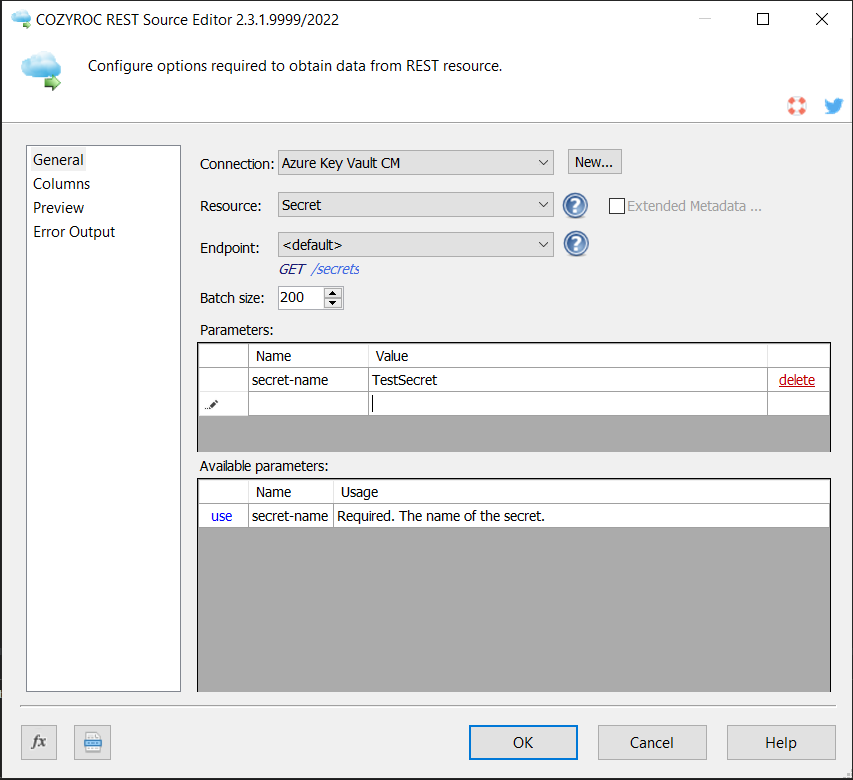The width and height of the screenshot is (853, 780).
Task: Click the New... connection button
Action: click(594, 162)
